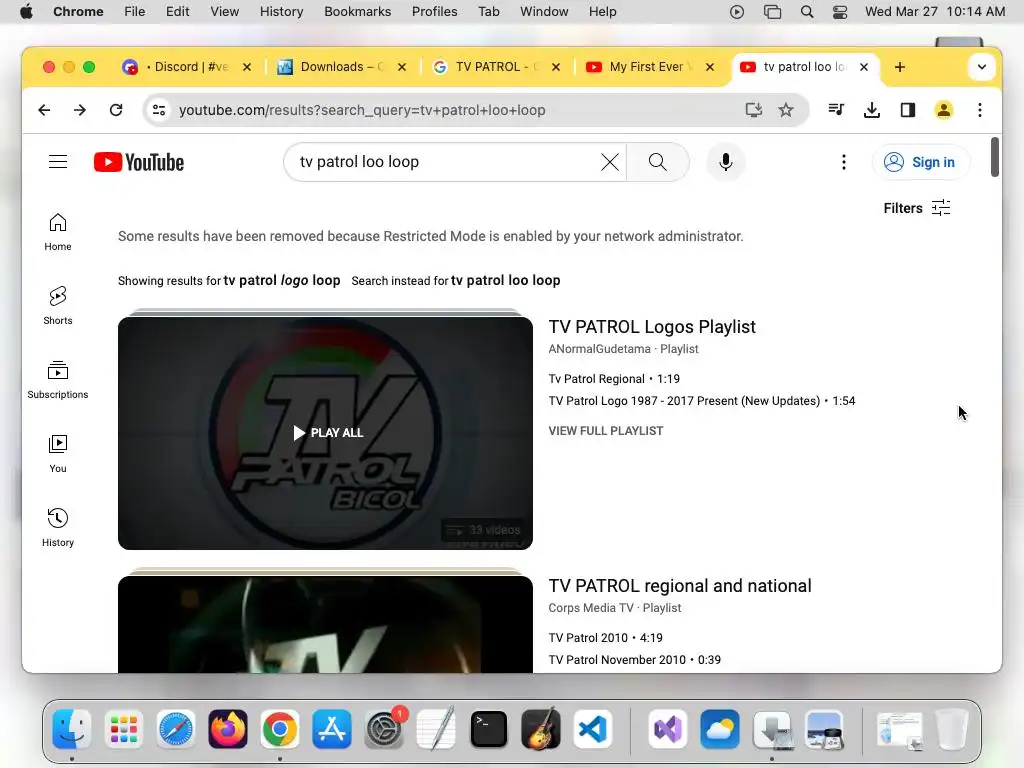Reload the current page

[116, 110]
